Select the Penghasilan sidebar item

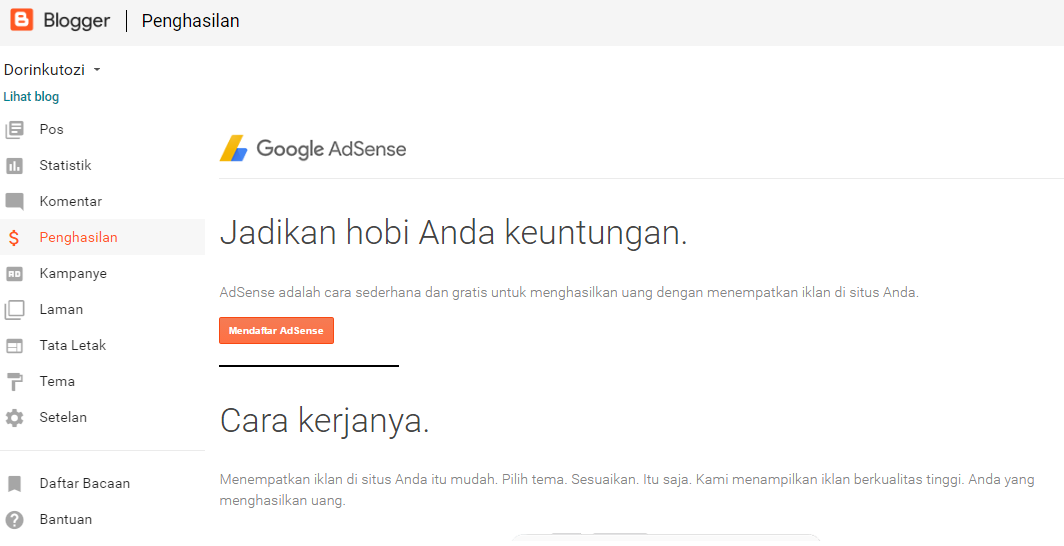pos(102,237)
